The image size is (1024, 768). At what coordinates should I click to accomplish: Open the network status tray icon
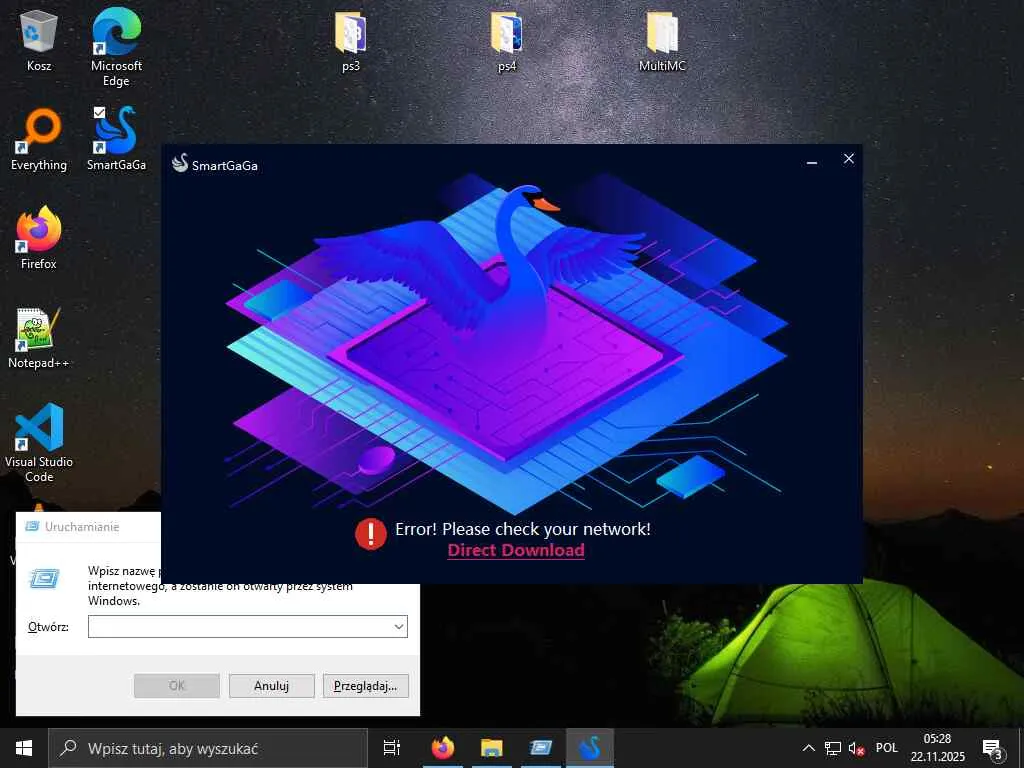tap(833, 748)
